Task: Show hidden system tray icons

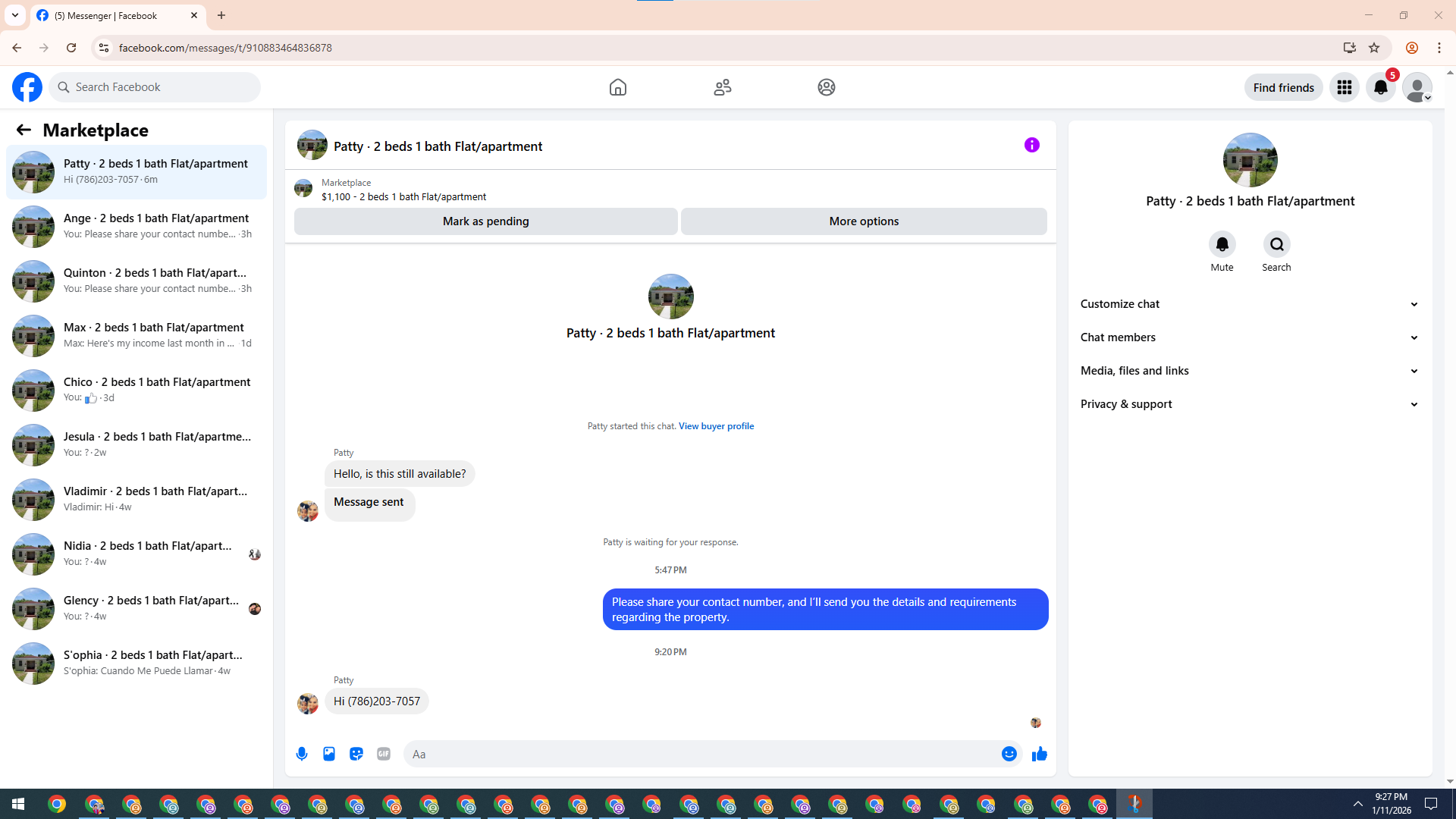Action: [1358, 804]
